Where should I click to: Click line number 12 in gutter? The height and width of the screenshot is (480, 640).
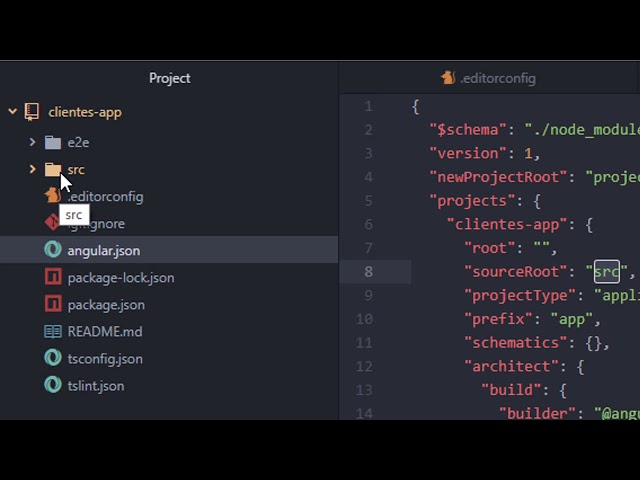(364, 367)
